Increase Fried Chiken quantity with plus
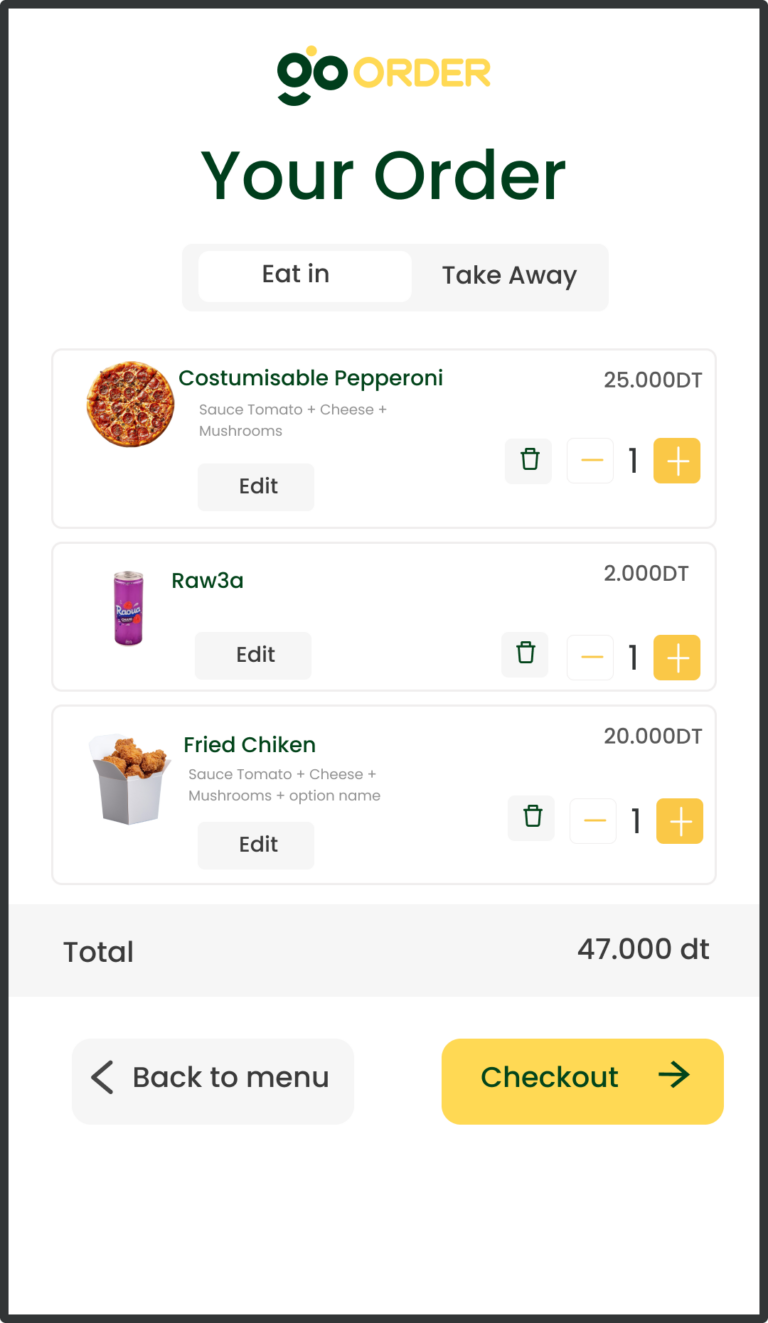This screenshot has width=768, height=1323. [680, 821]
